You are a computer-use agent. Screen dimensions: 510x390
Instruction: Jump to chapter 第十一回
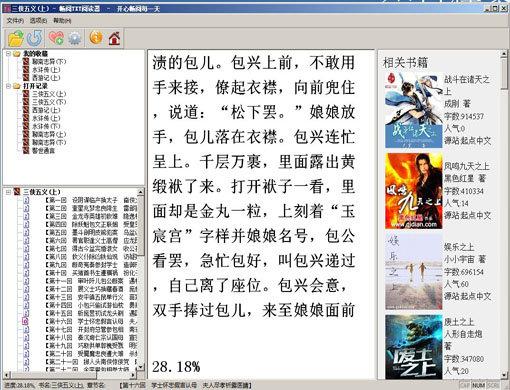pos(91,281)
